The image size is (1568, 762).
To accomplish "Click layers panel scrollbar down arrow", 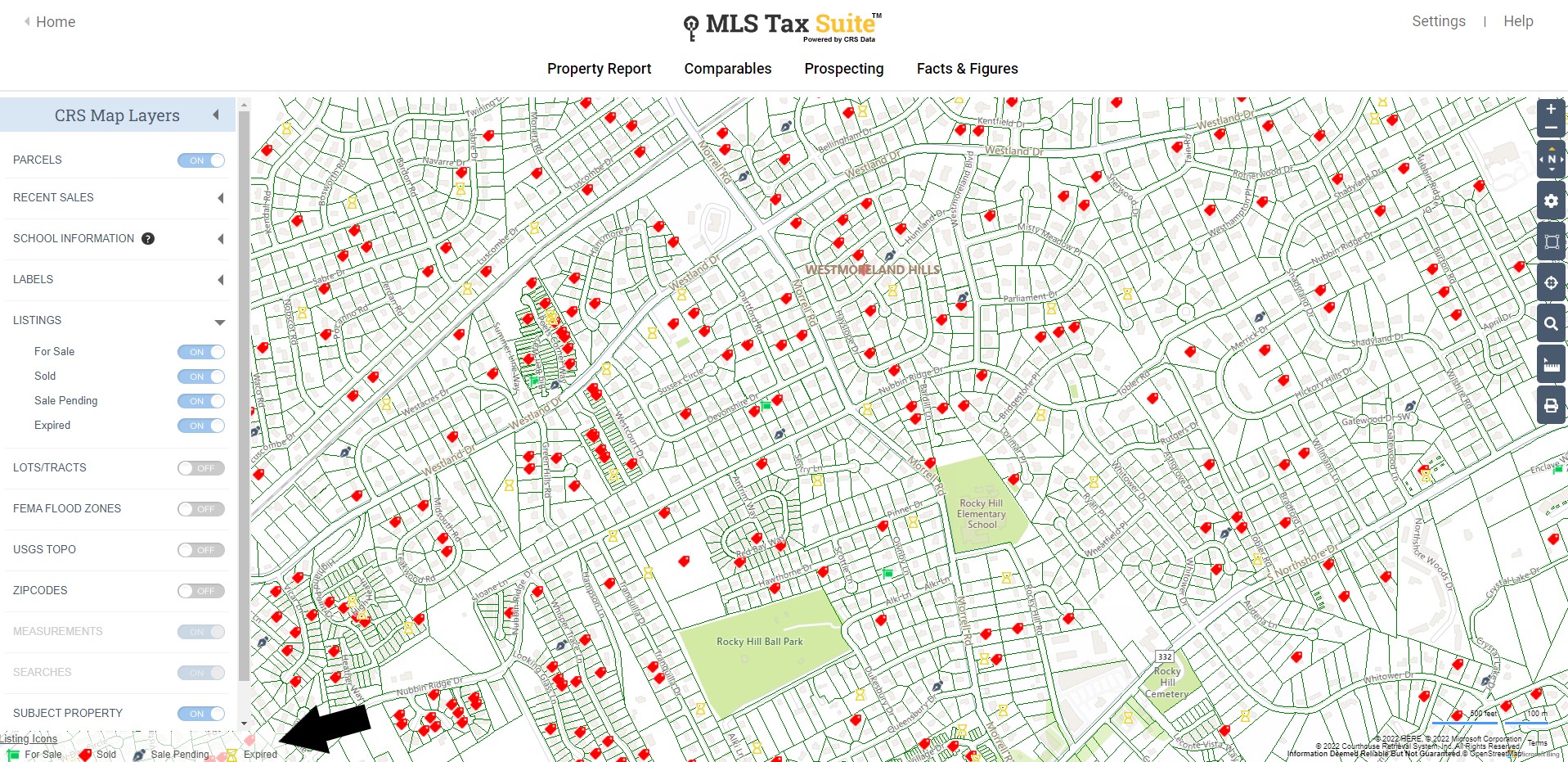I will (x=244, y=724).
